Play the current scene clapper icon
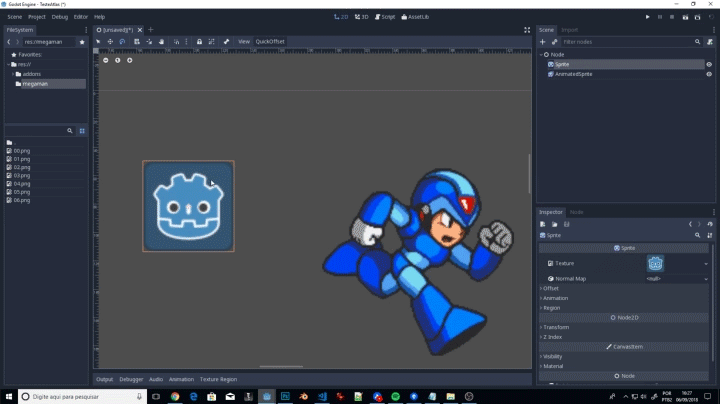The height and width of the screenshot is (404, 720). tap(685, 17)
